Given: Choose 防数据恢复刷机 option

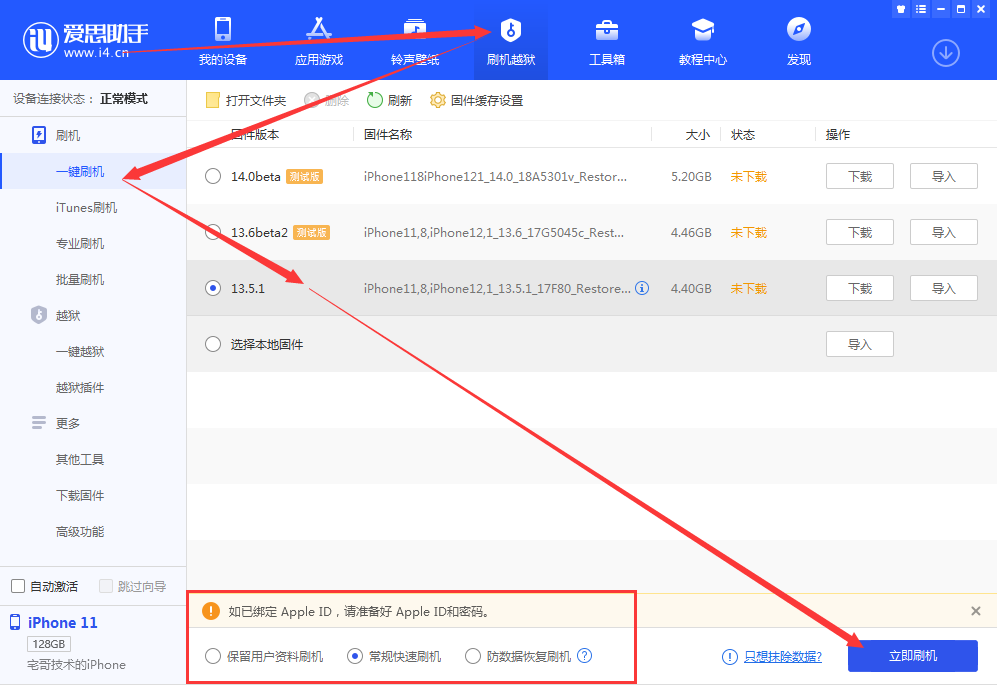Looking at the screenshot, I should [x=472, y=656].
